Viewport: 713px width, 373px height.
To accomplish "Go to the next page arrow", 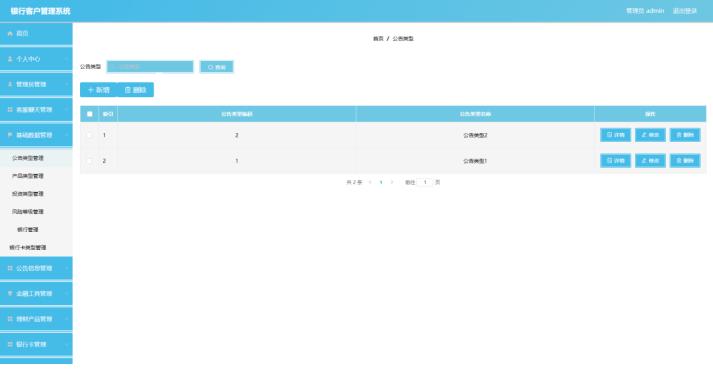I will [392, 182].
